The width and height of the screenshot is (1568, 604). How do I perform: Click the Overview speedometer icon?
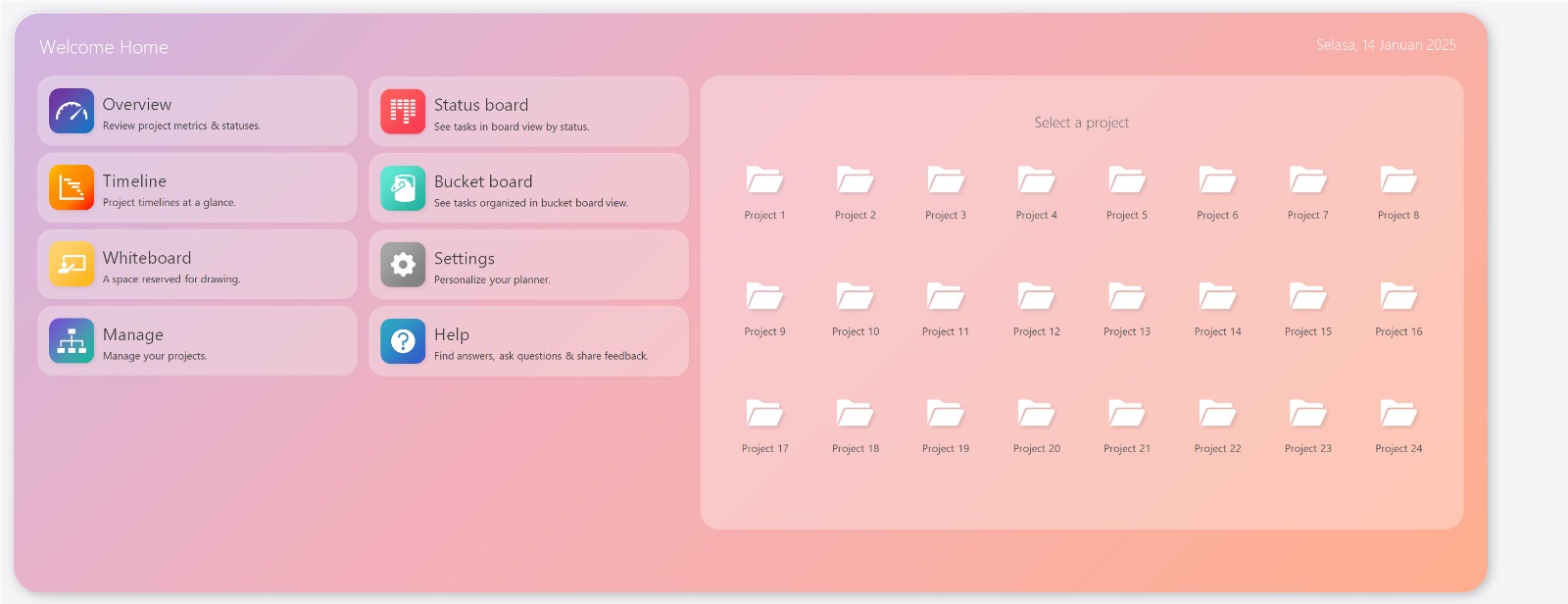click(72, 111)
